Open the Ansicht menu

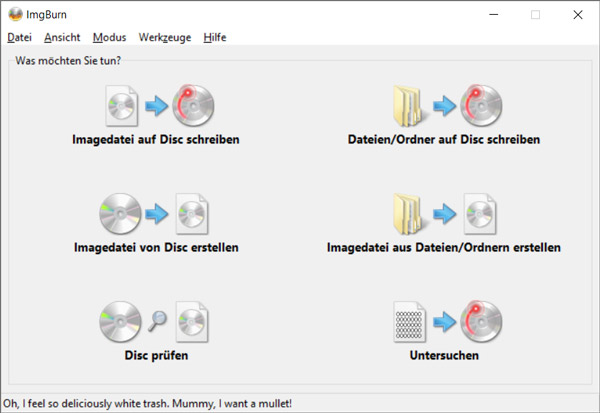[62, 37]
